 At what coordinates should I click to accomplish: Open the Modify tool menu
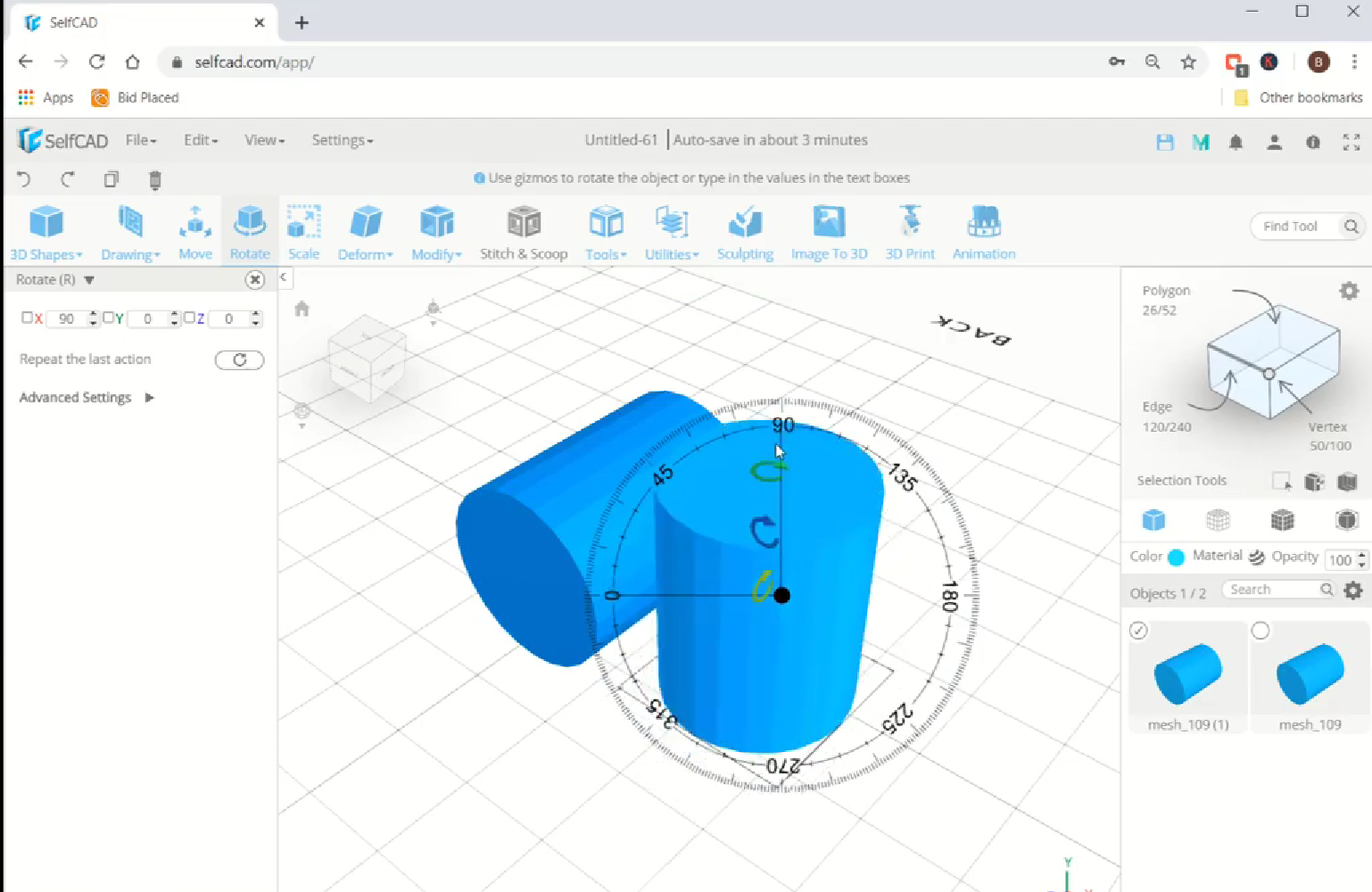tap(437, 233)
